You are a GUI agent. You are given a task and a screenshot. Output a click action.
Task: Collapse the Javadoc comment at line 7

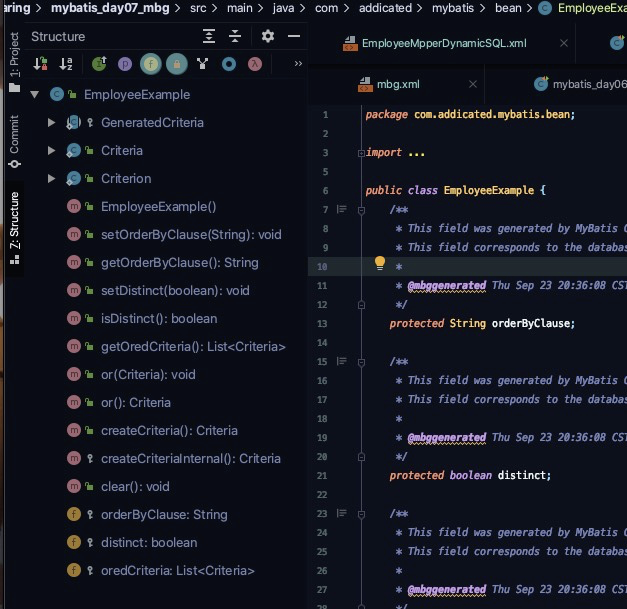coord(361,210)
